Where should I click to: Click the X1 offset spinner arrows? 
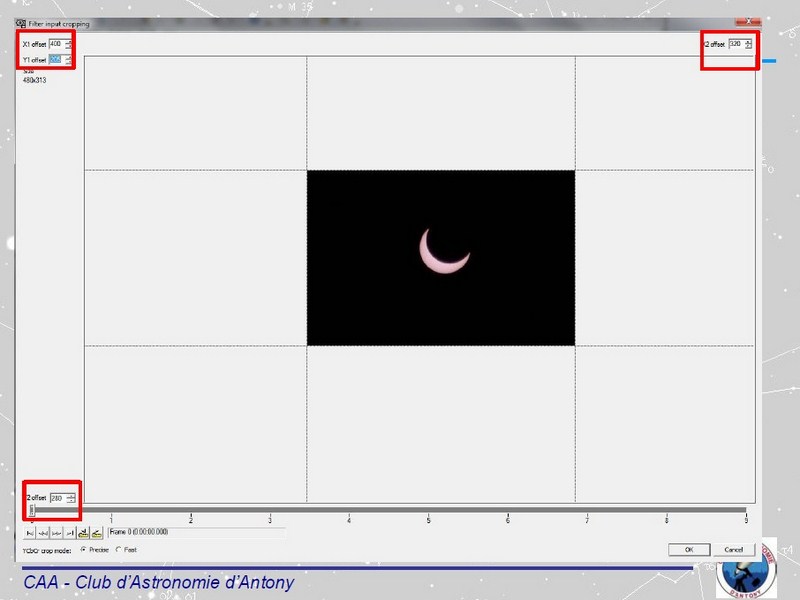[x=69, y=44]
